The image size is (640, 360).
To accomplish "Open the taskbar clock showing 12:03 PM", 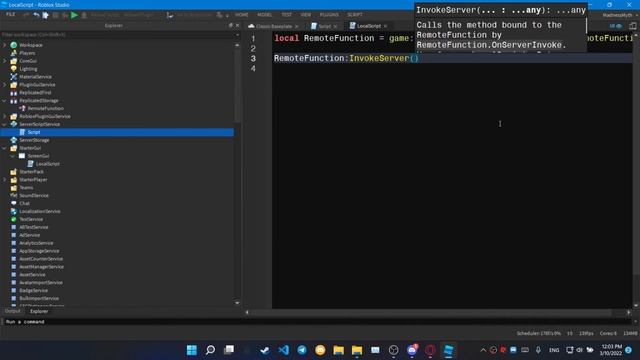I will (x=611, y=350).
